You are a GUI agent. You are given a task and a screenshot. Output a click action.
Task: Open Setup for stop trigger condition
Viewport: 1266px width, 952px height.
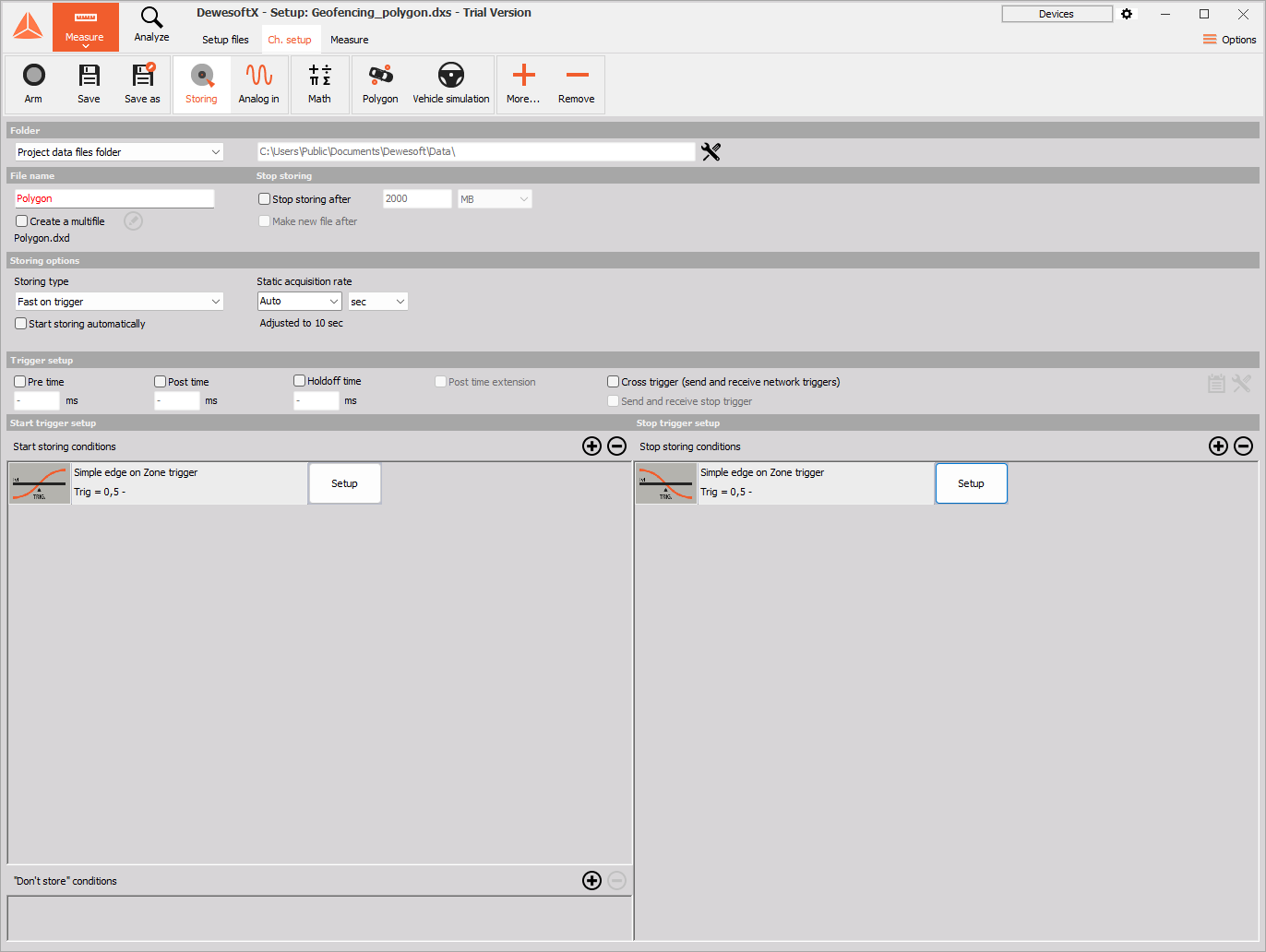pyautogui.click(x=971, y=483)
